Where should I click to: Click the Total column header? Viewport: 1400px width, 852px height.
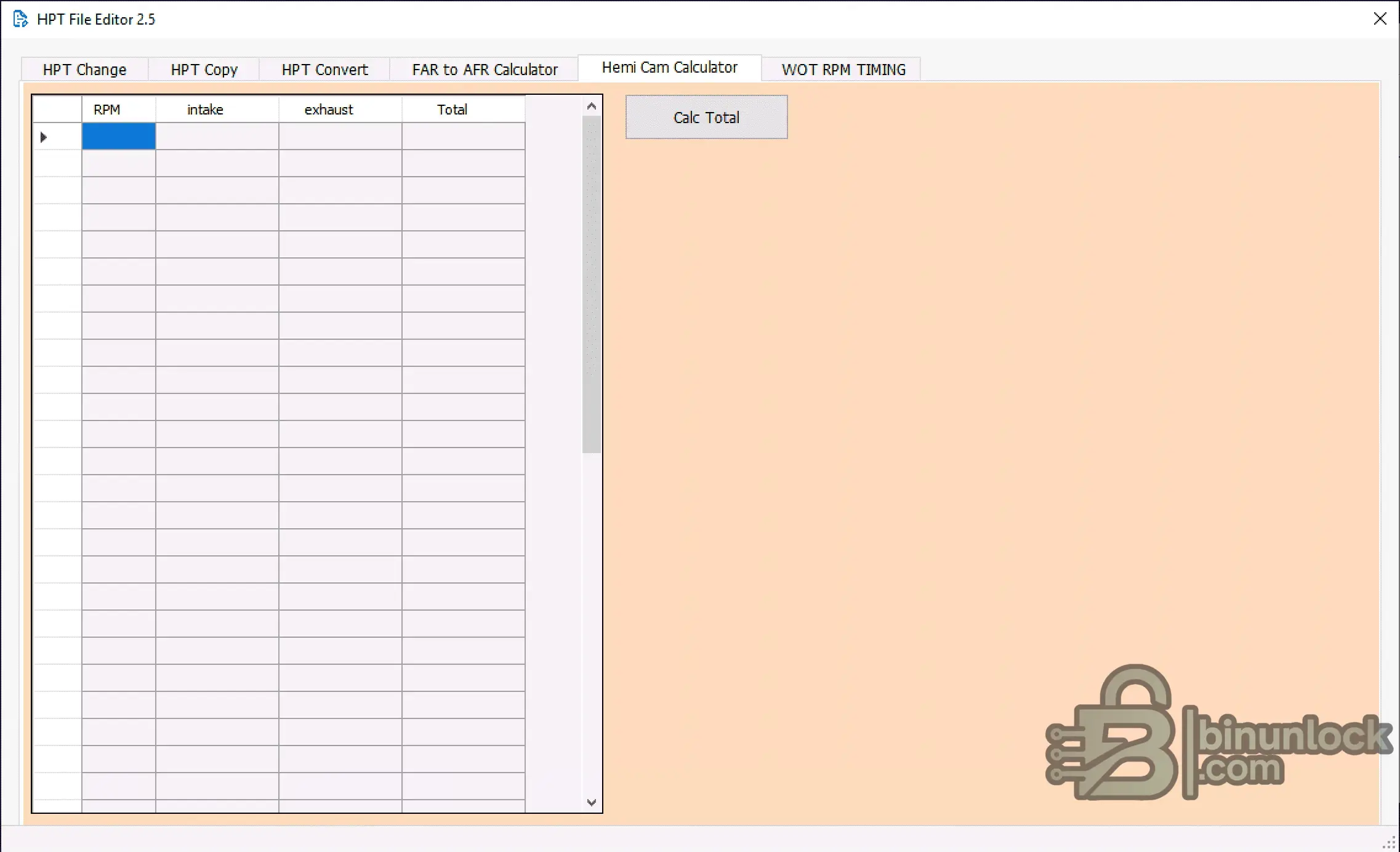(x=464, y=110)
